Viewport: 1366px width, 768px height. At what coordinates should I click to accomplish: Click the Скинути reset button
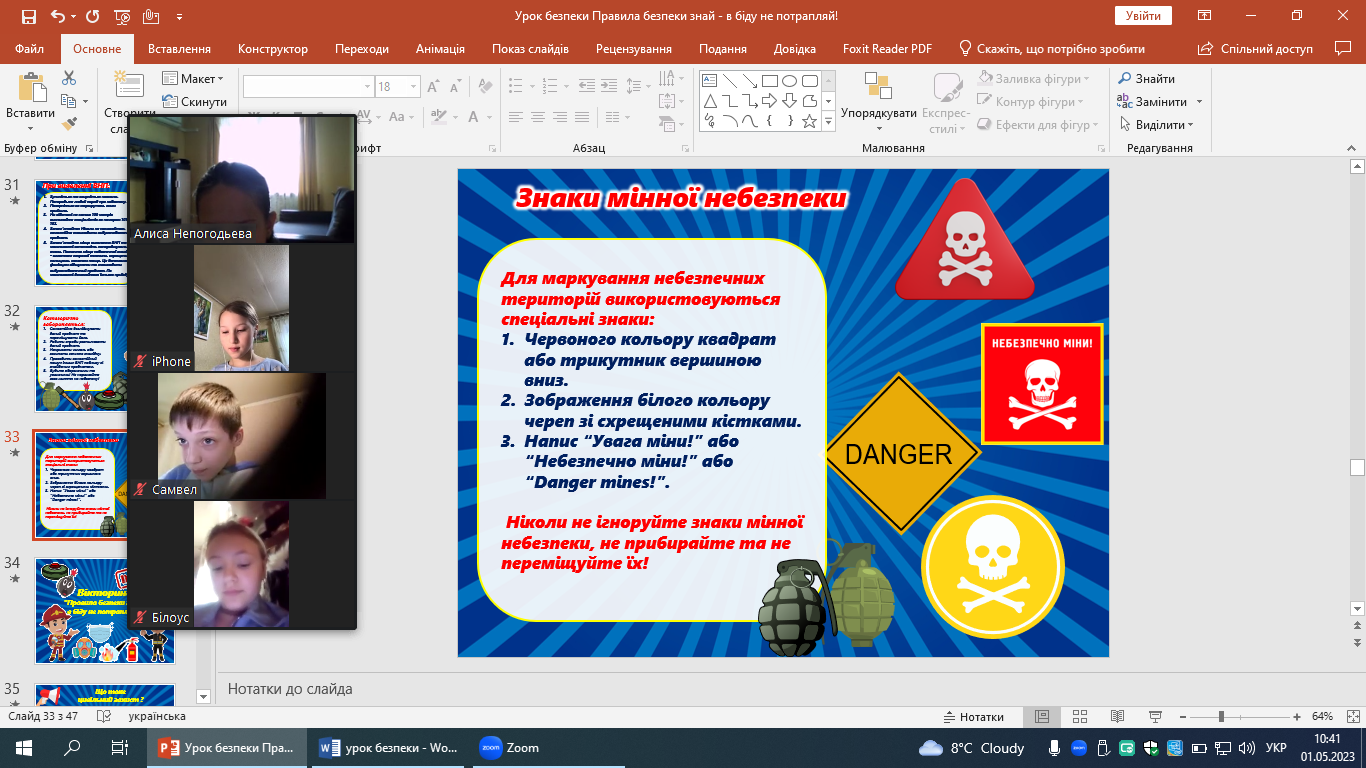point(194,102)
